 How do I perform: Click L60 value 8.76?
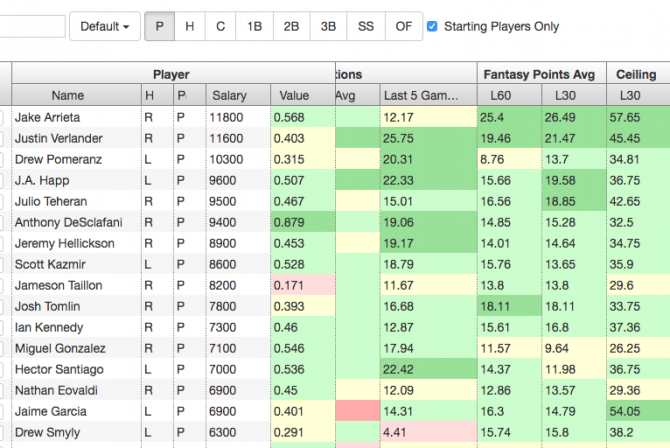tap(509, 159)
